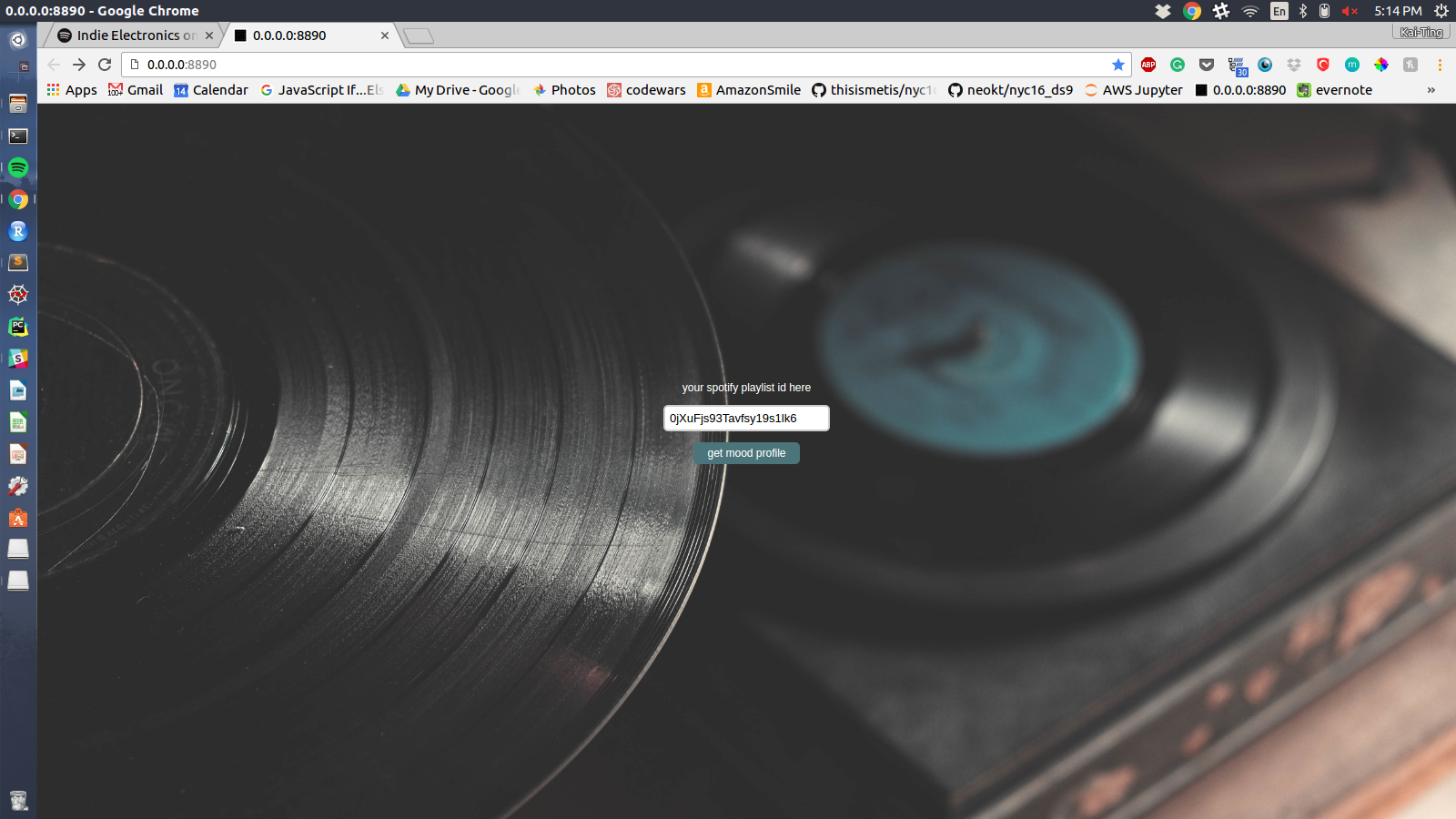Toggle the bookmark star for this page
The width and height of the screenshot is (1456, 819).
pyautogui.click(x=1118, y=65)
